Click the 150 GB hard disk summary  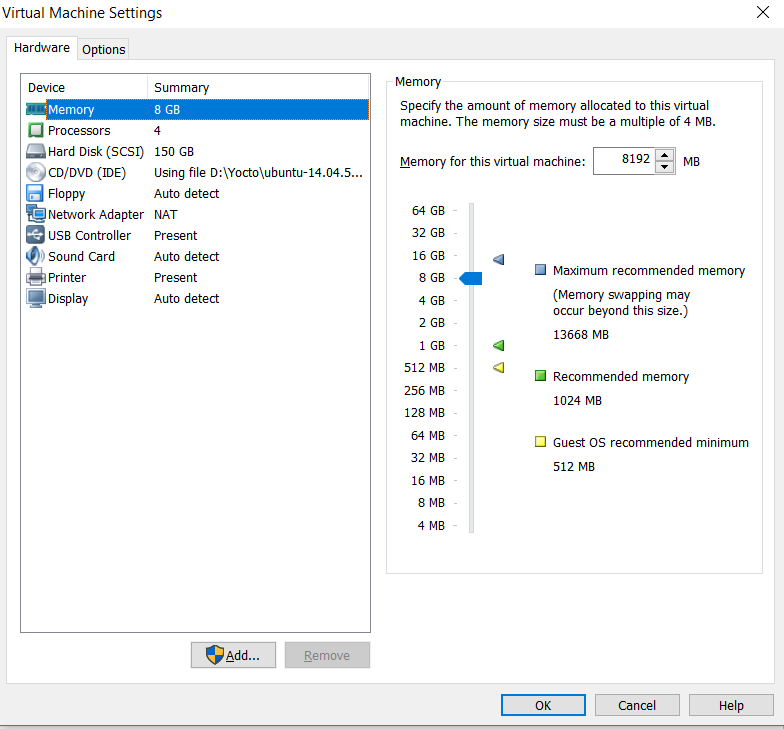point(174,152)
